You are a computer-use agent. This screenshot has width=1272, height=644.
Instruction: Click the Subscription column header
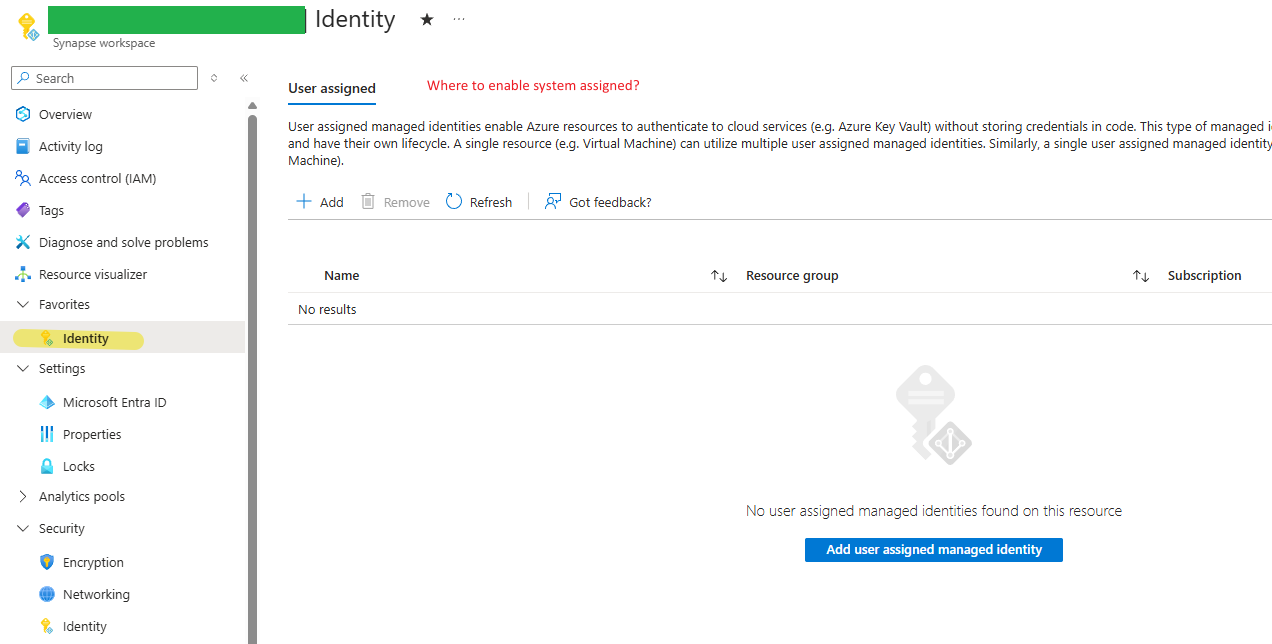click(x=1204, y=275)
